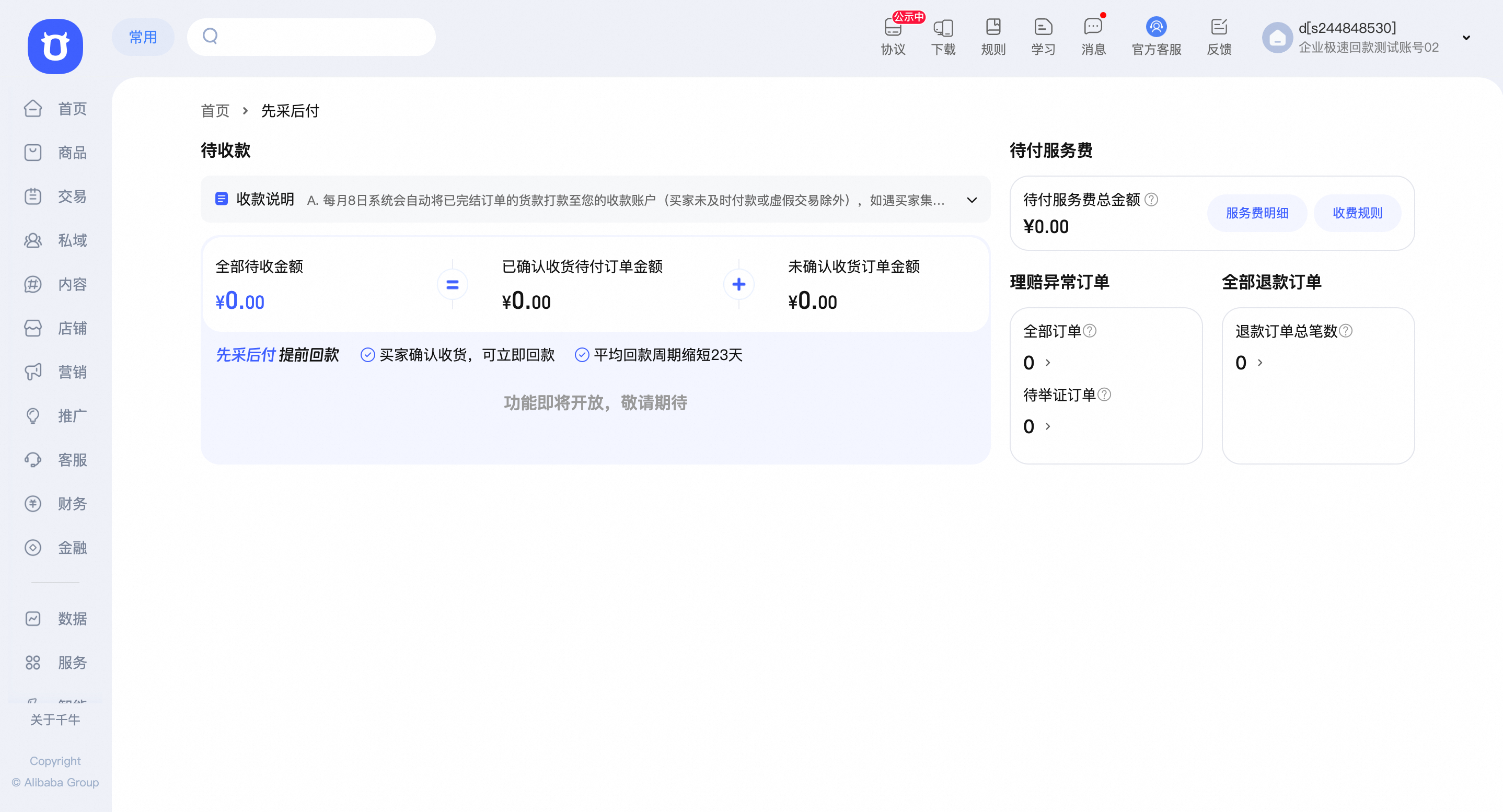Open the account dropdown arrow
Viewport: 1503px width, 812px height.
tap(1466, 38)
